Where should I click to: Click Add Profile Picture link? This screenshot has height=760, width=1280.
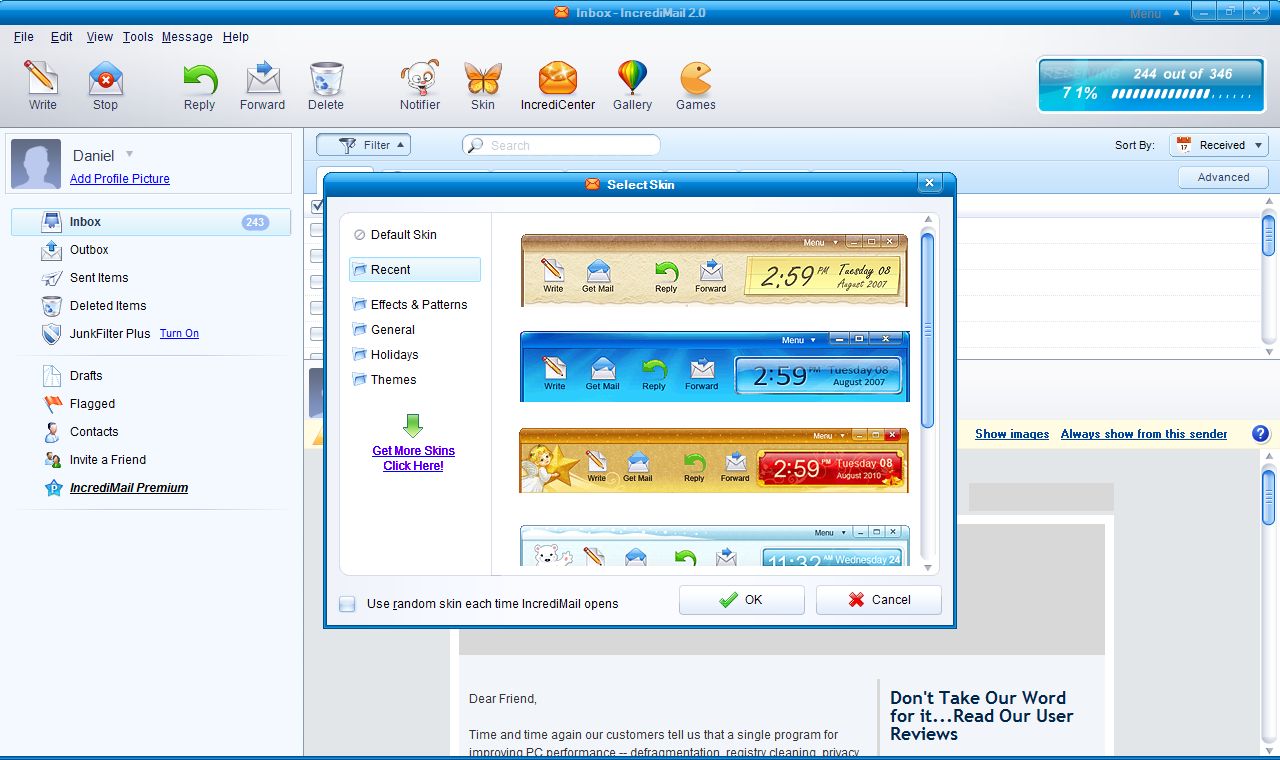coord(120,179)
